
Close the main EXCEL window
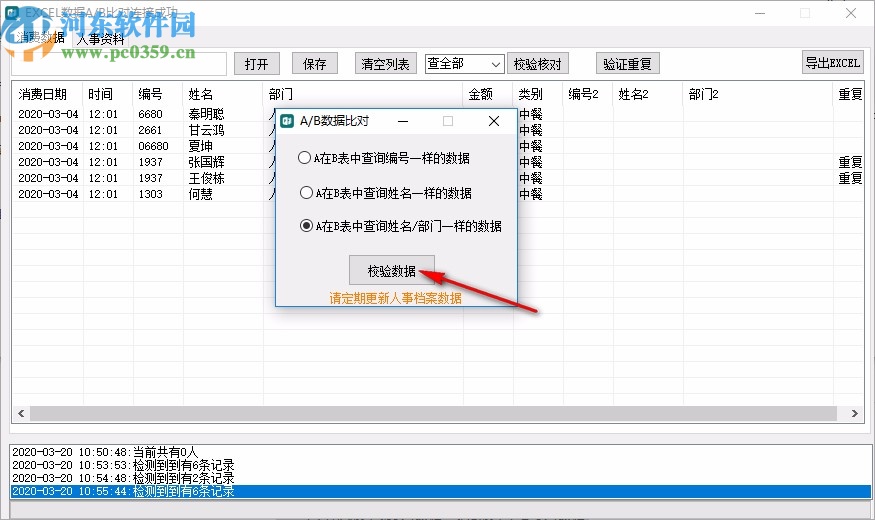(850, 13)
